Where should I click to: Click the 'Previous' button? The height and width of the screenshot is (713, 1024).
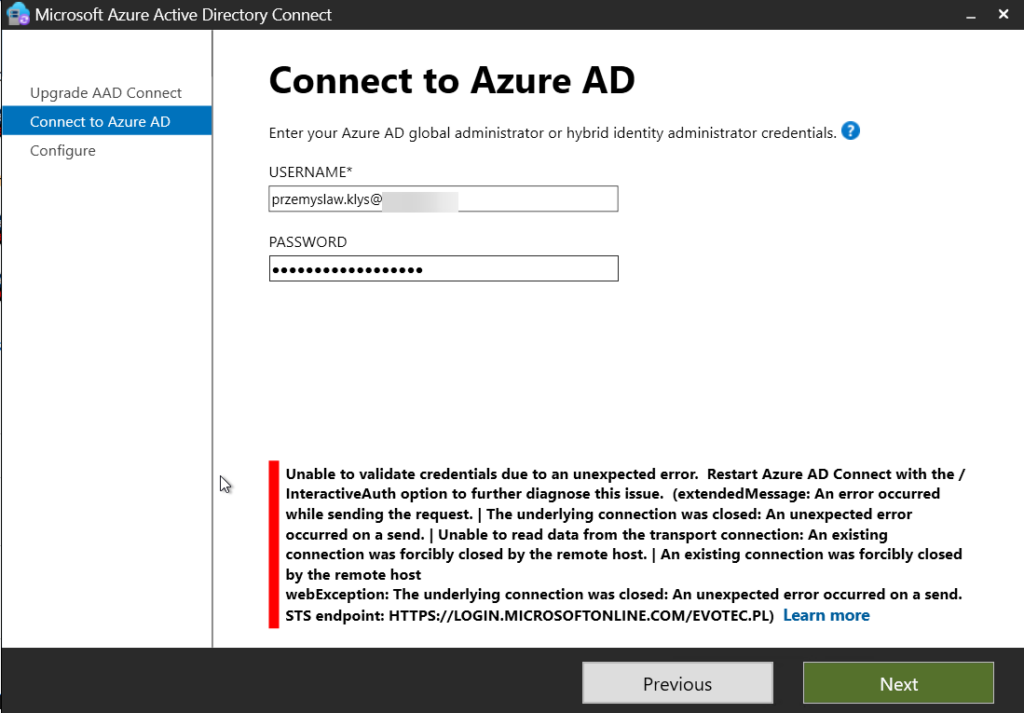pyautogui.click(x=677, y=683)
